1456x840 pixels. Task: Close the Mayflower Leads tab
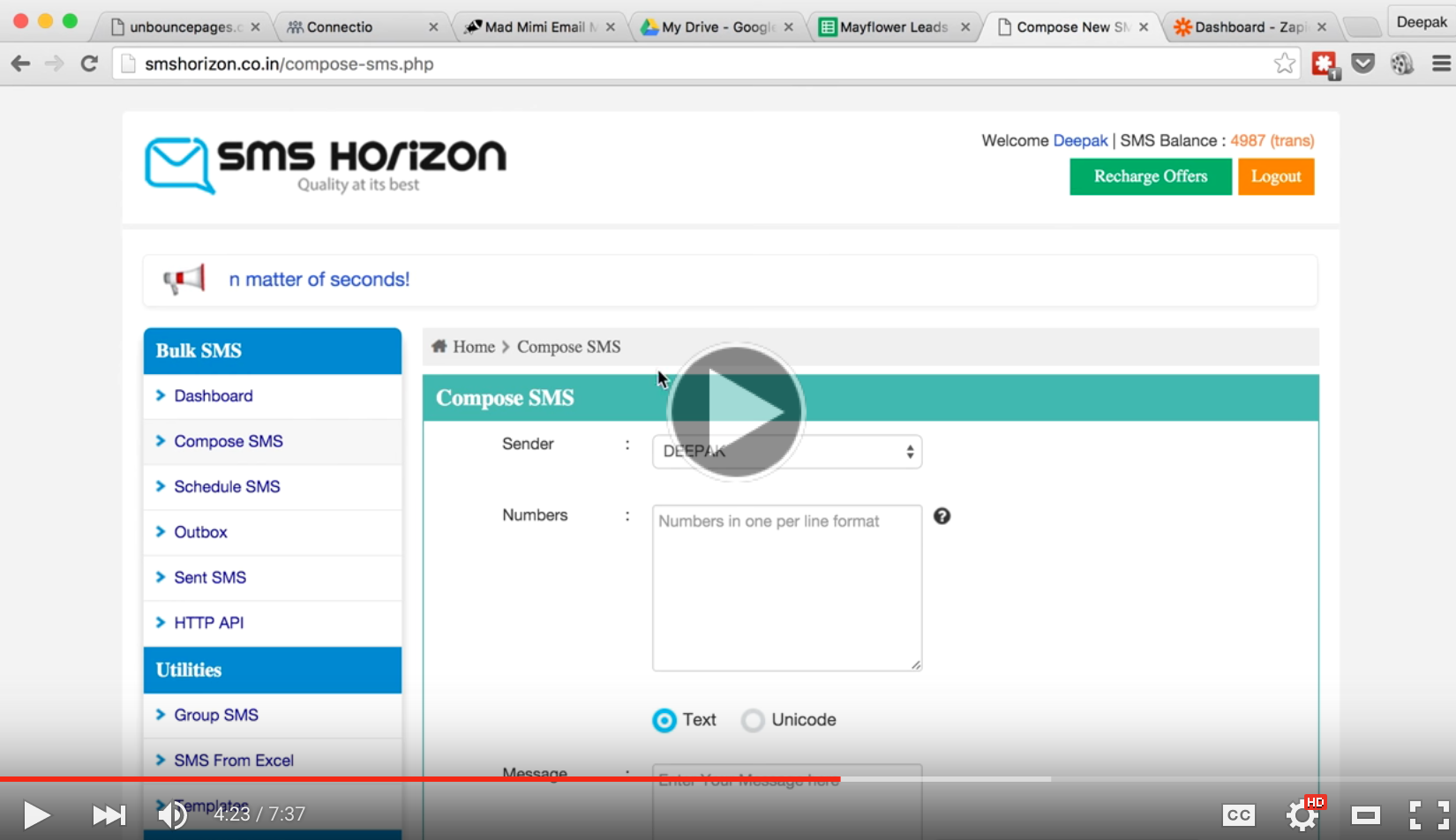[x=965, y=27]
